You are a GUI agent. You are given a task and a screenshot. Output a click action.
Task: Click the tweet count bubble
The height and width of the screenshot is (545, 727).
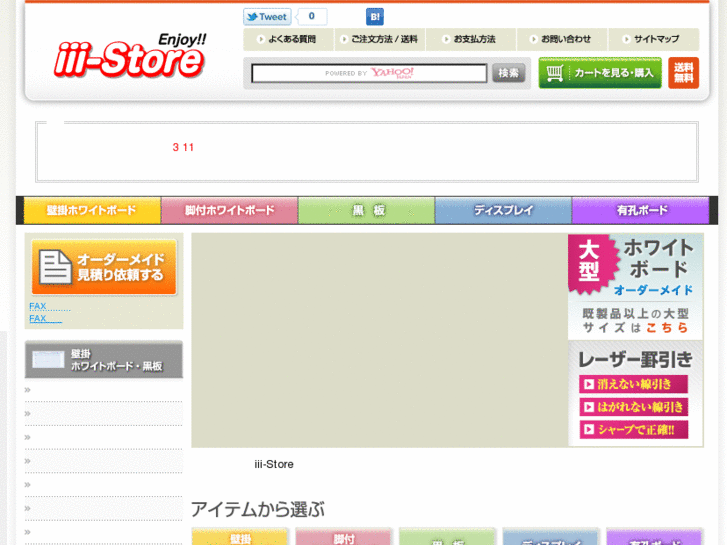coord(312,17)
